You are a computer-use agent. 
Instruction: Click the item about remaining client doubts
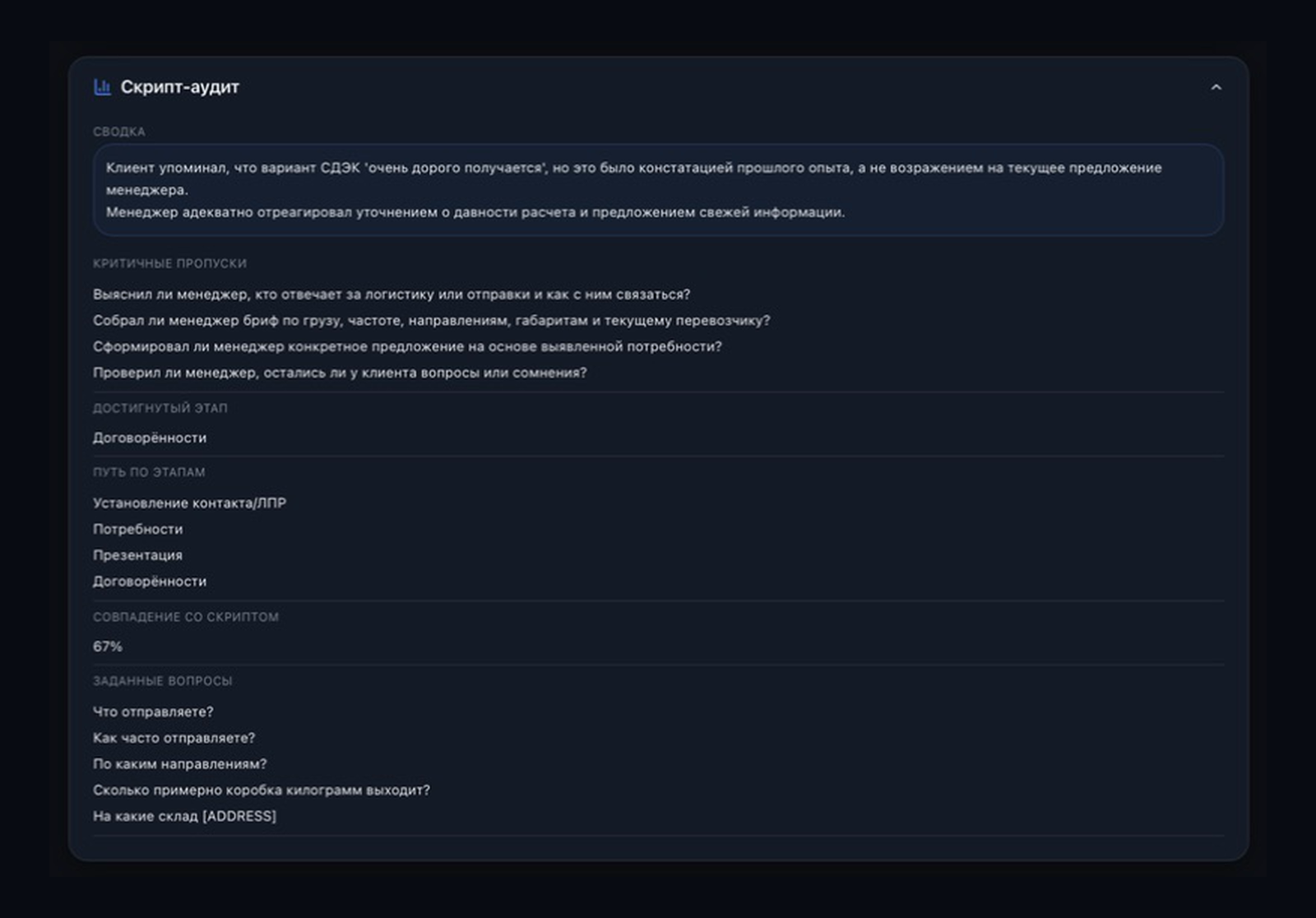tap(340, 373)
